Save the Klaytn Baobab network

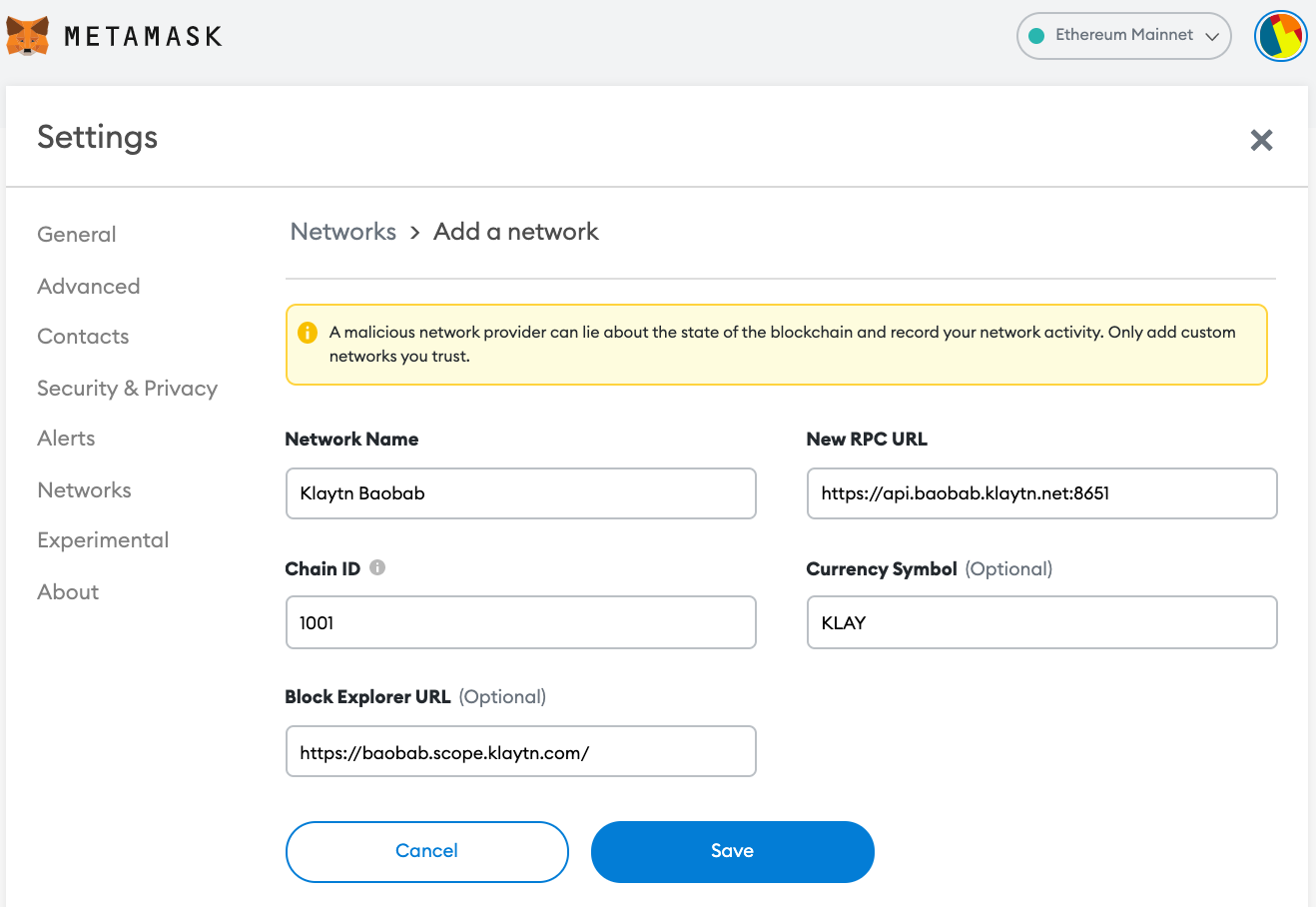pos(733,852)
